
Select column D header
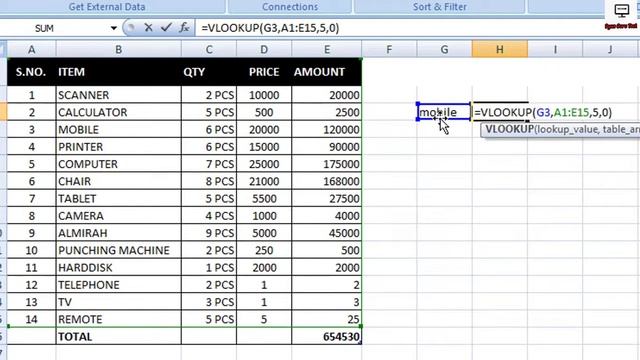click(x=264, y=49)
